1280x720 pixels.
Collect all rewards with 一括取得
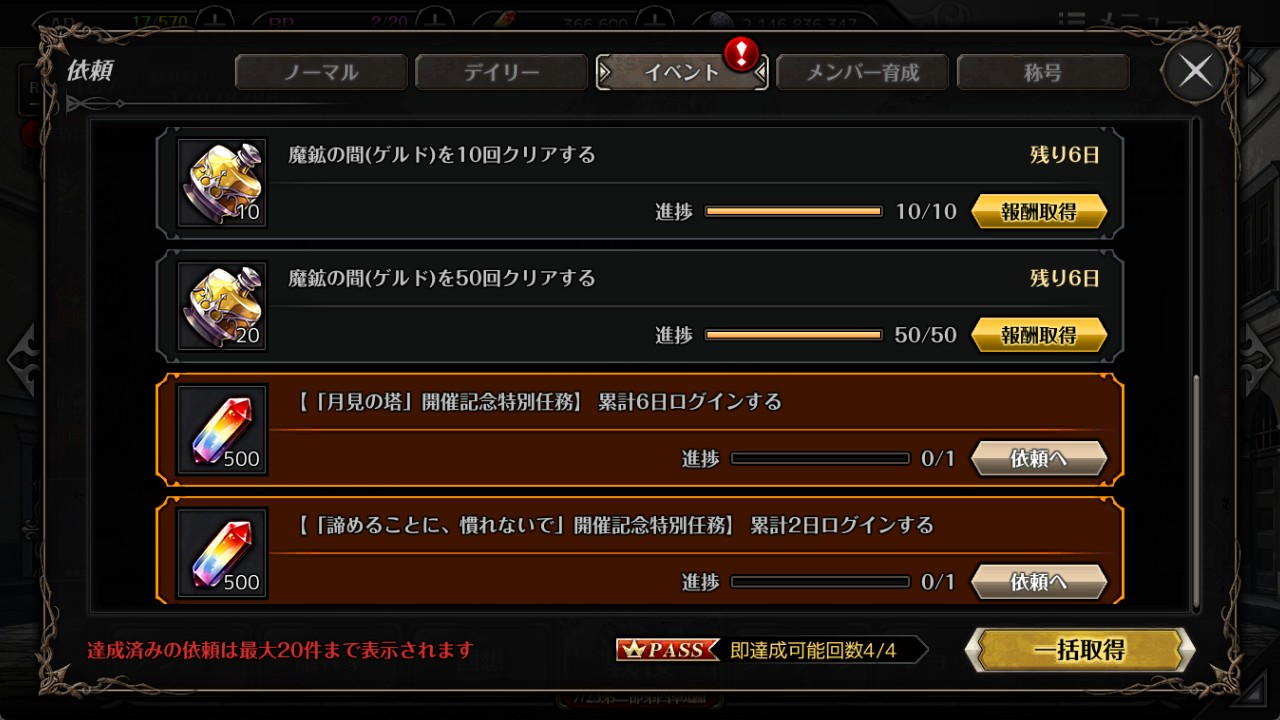1080,650
